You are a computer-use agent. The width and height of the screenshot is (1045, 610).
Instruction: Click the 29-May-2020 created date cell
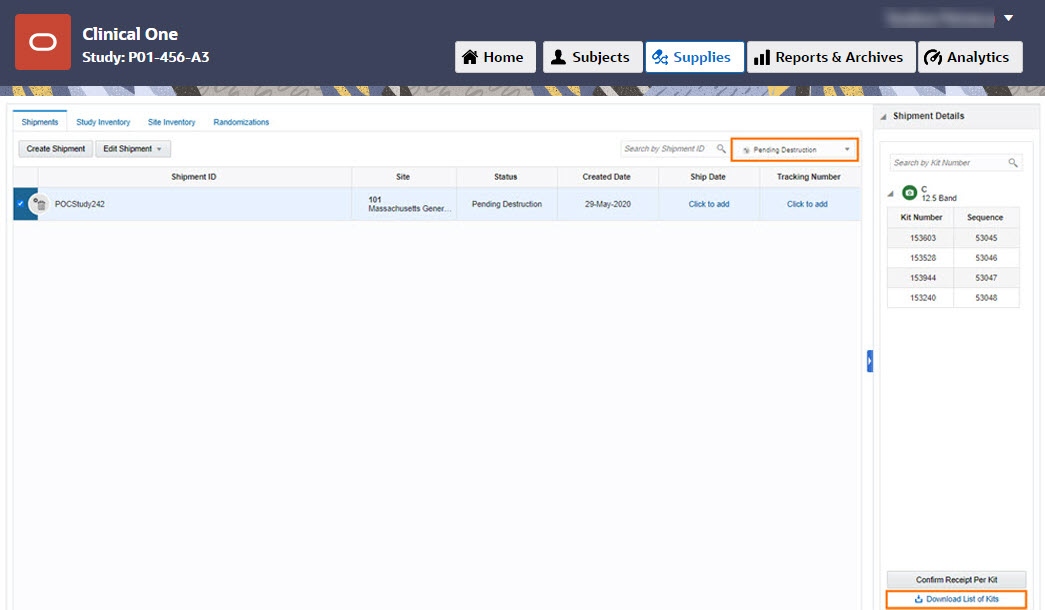tap(608, 204)
